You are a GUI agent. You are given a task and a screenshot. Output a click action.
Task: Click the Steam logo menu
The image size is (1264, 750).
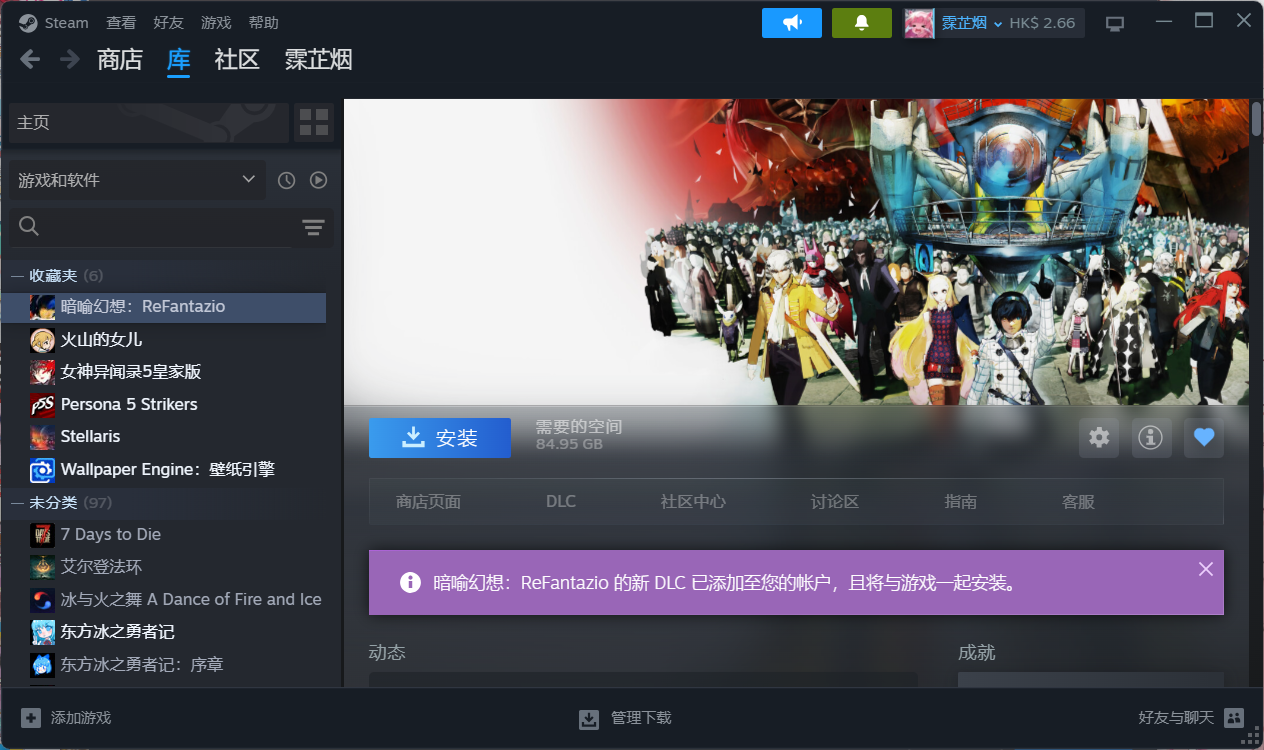pos(28,22)
